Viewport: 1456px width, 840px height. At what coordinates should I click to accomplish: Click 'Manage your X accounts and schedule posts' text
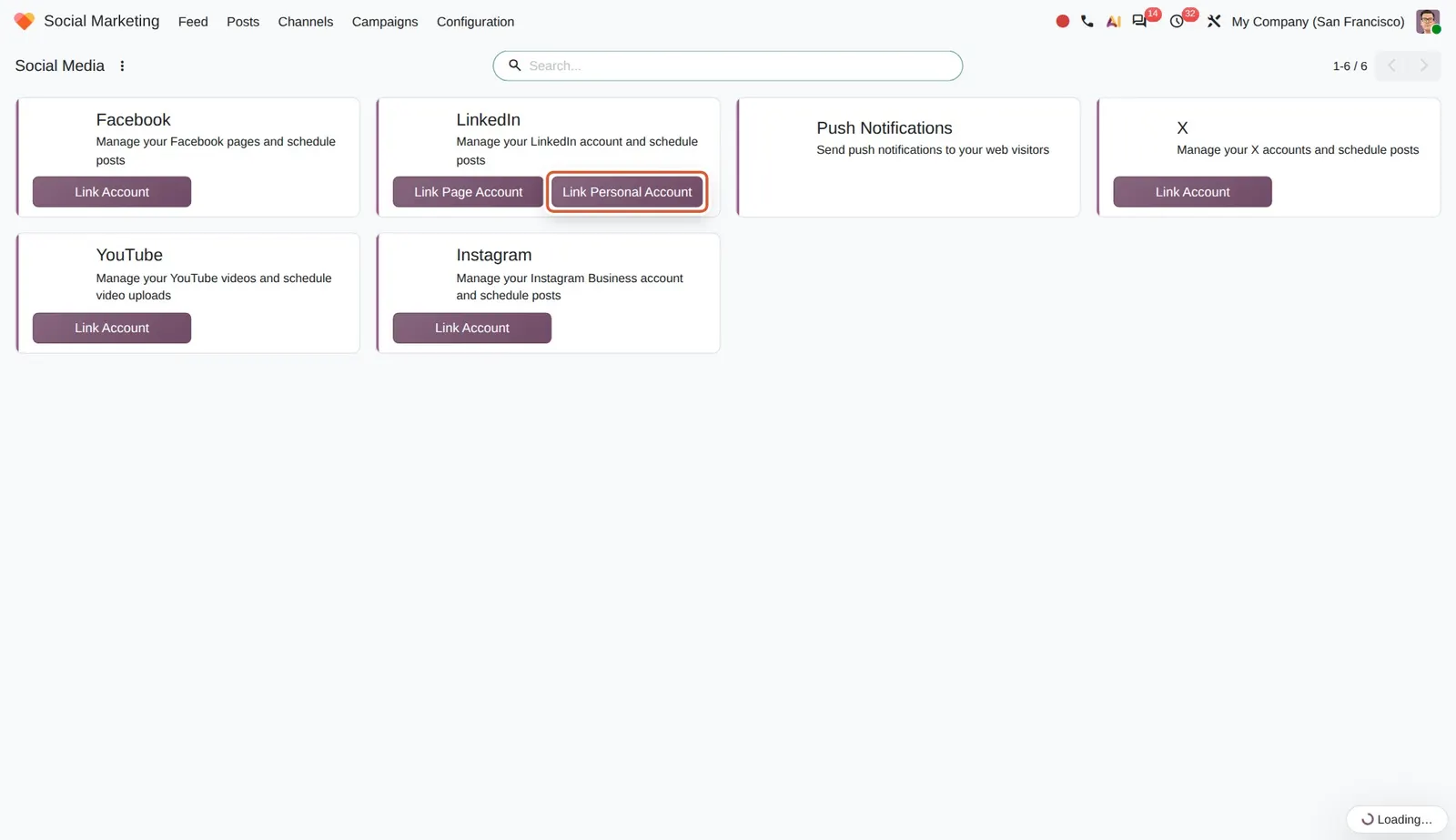click(x=1298, y=150)
